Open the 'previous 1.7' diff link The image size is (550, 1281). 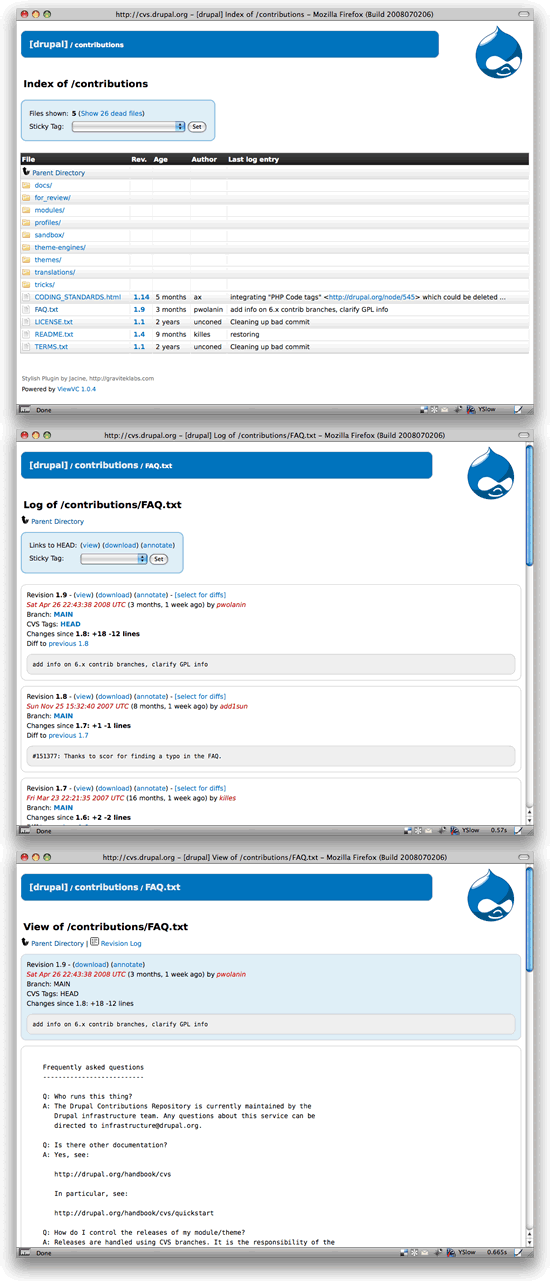click(69, 735)
